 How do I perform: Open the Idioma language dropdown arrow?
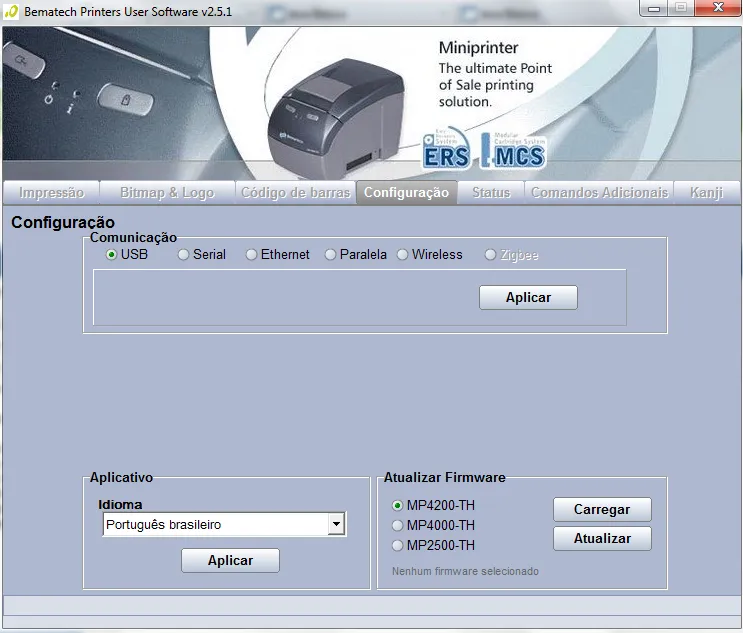tap(336, 524)
